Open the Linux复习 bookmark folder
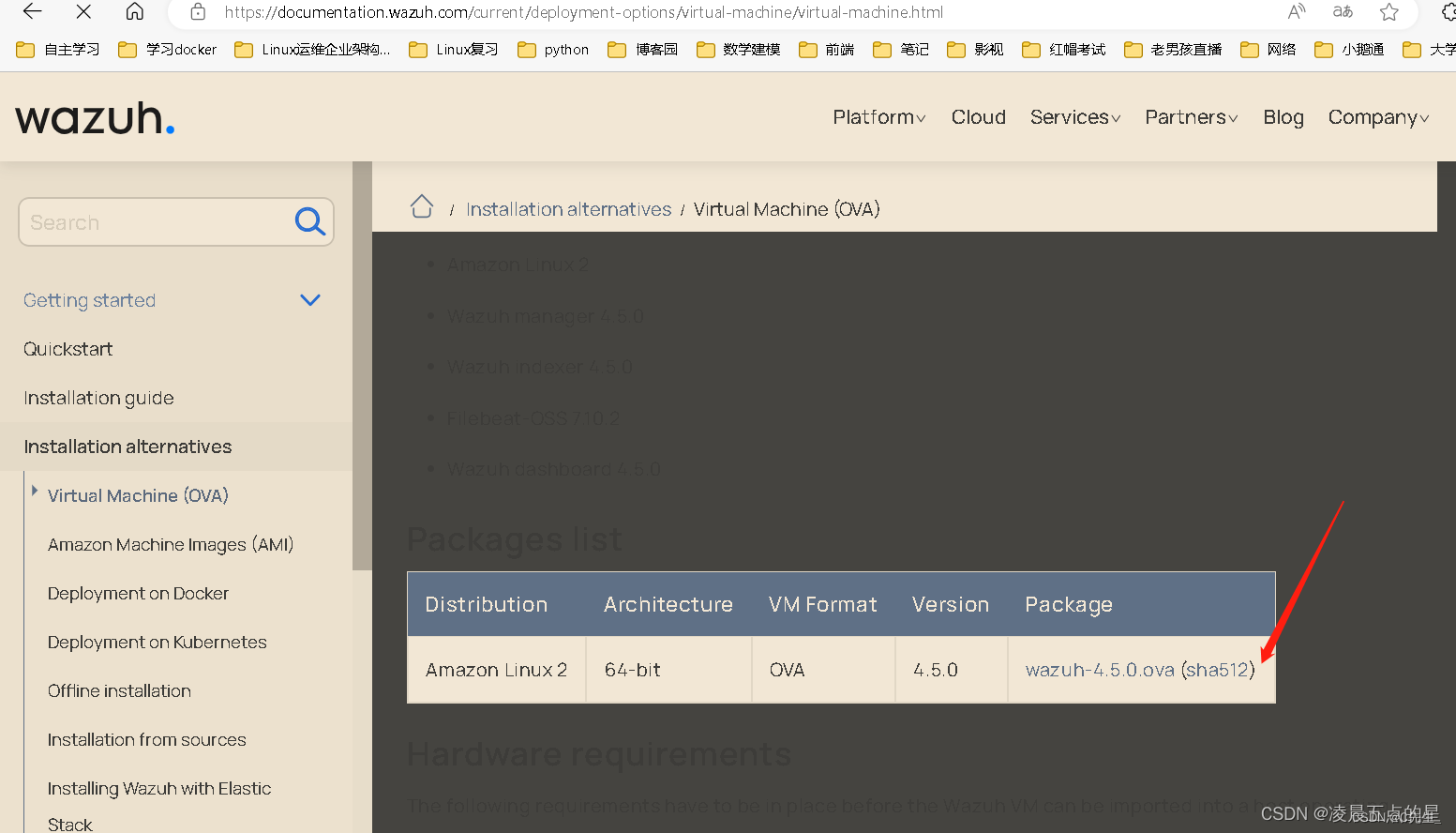The image size is (1456, 833). pos(454,50)
